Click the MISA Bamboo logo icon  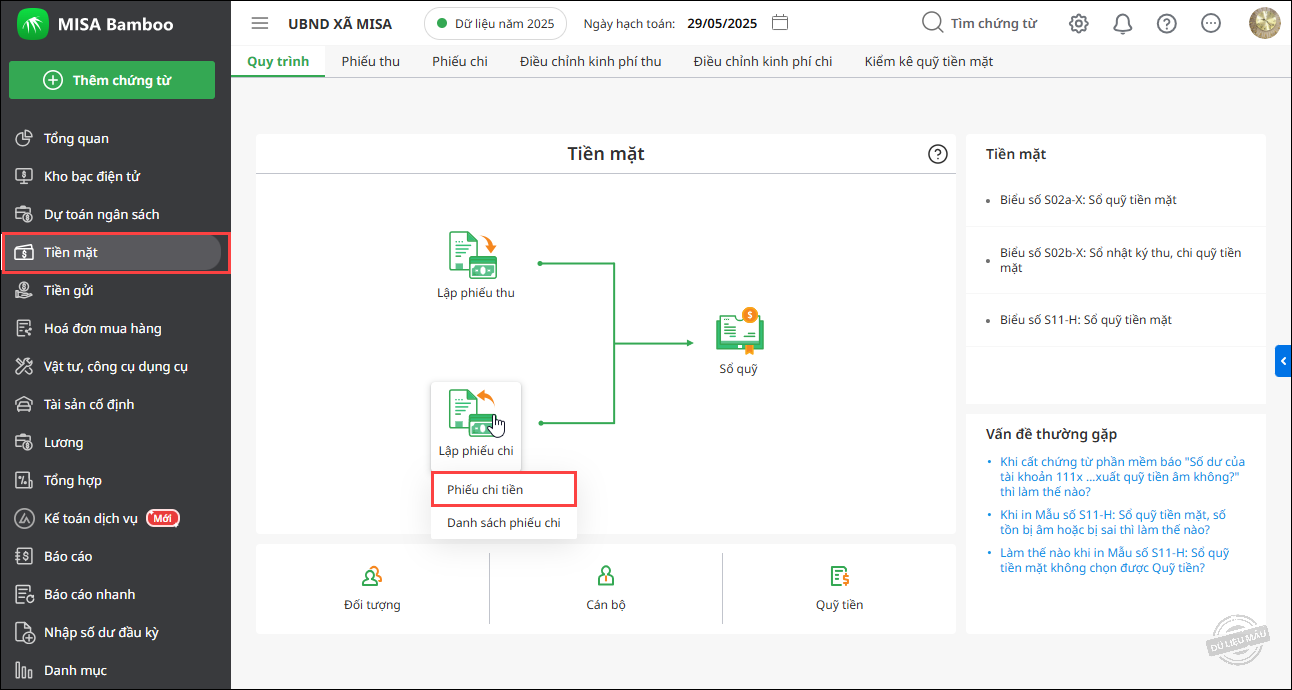click(33, 24)
